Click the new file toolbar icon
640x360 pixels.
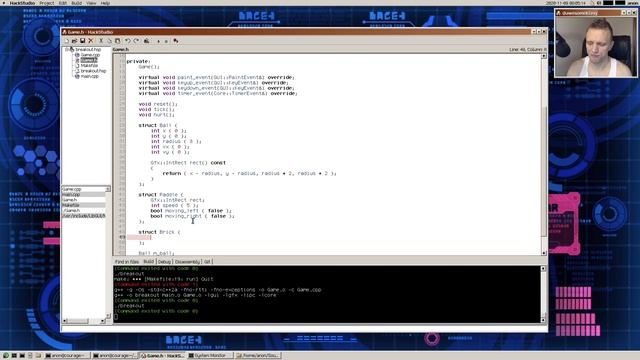pos(67,41)
